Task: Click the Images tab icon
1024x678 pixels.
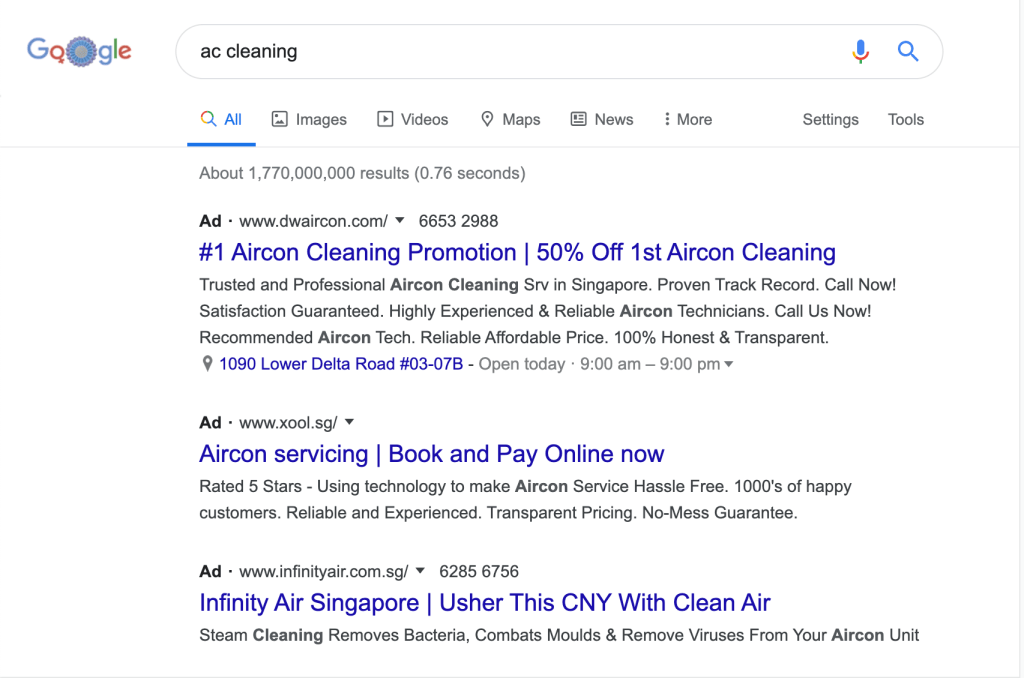Action: click(x=280, y=119)
